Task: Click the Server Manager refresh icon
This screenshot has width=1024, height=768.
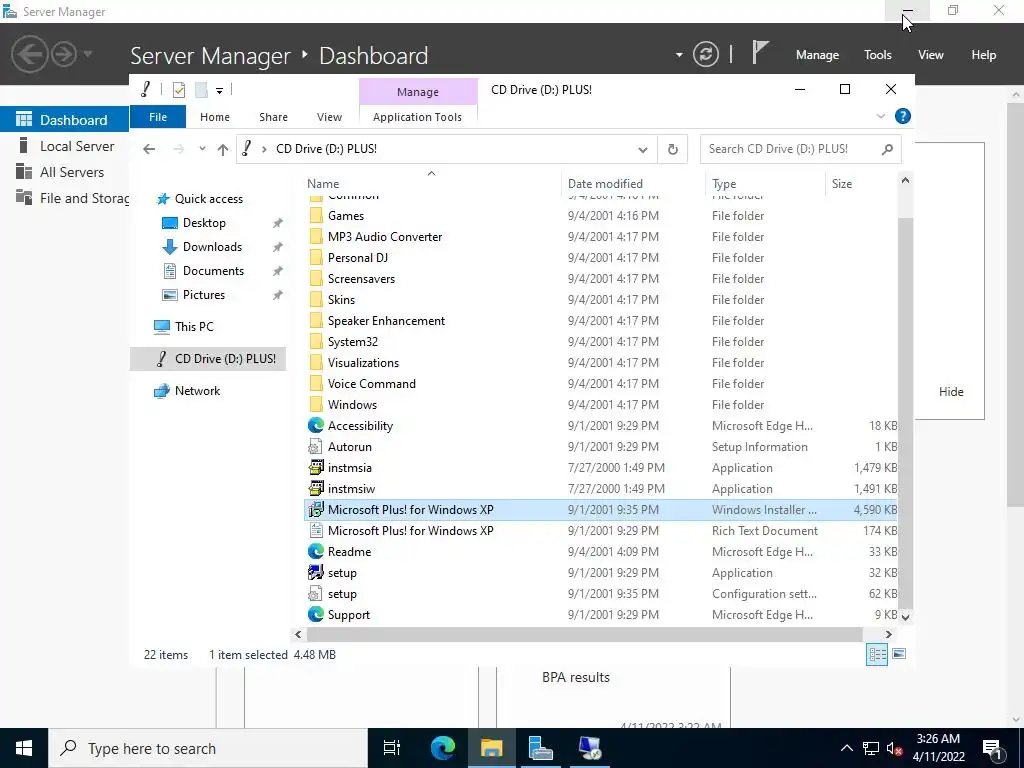Action: click(705, 54)
